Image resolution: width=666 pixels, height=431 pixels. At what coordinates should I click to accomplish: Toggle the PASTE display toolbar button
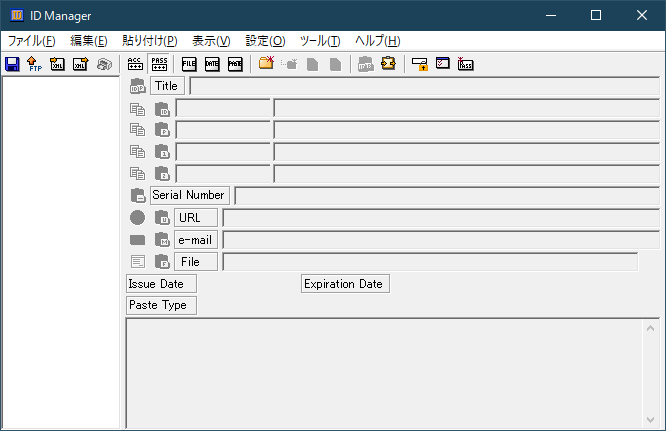(235, 64)
